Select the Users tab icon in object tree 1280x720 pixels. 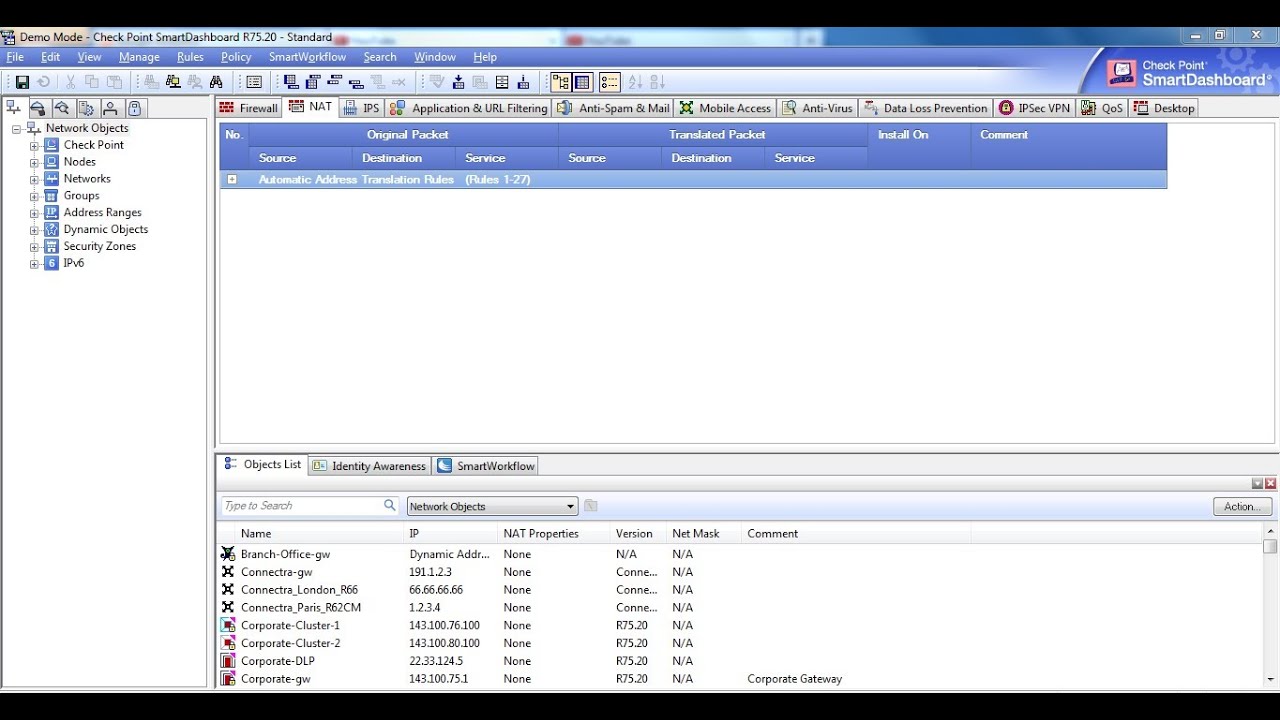(110, 108)
